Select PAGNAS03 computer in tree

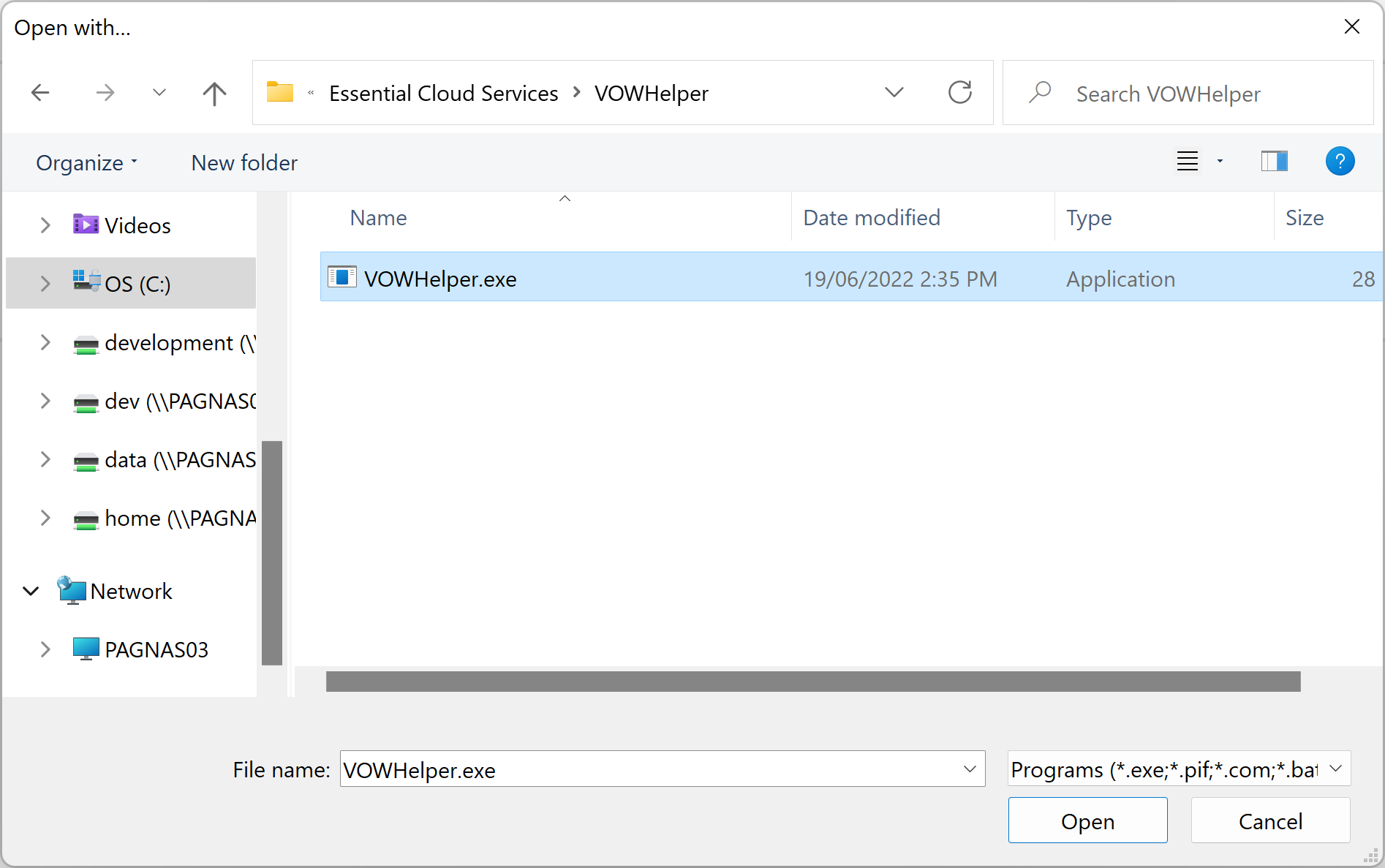pos(156,649)
